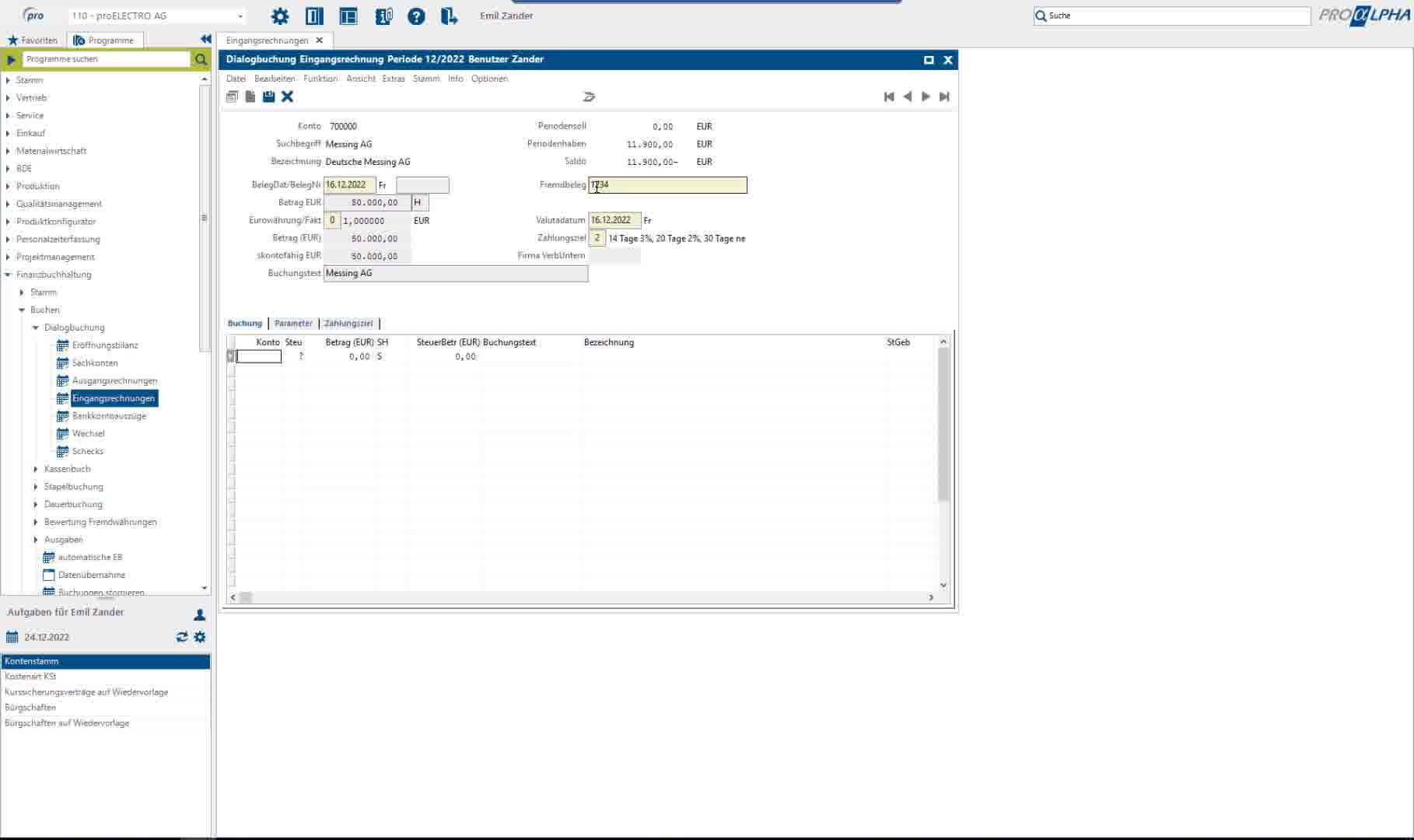This screenshot has width=1414, height=840.
Task: Click the new document icon in dialog toolbar
Action: point(250,96)
